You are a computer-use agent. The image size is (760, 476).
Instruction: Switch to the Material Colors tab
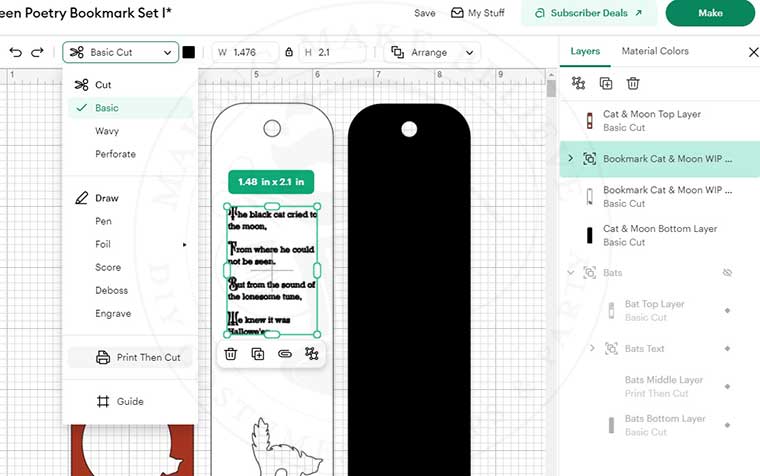654,51
